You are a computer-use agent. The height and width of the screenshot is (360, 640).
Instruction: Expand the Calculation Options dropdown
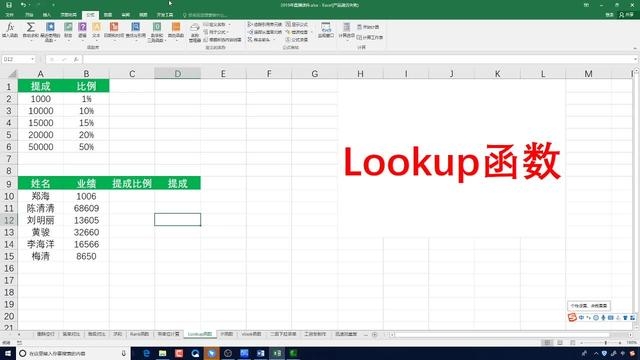click(346, 31)
